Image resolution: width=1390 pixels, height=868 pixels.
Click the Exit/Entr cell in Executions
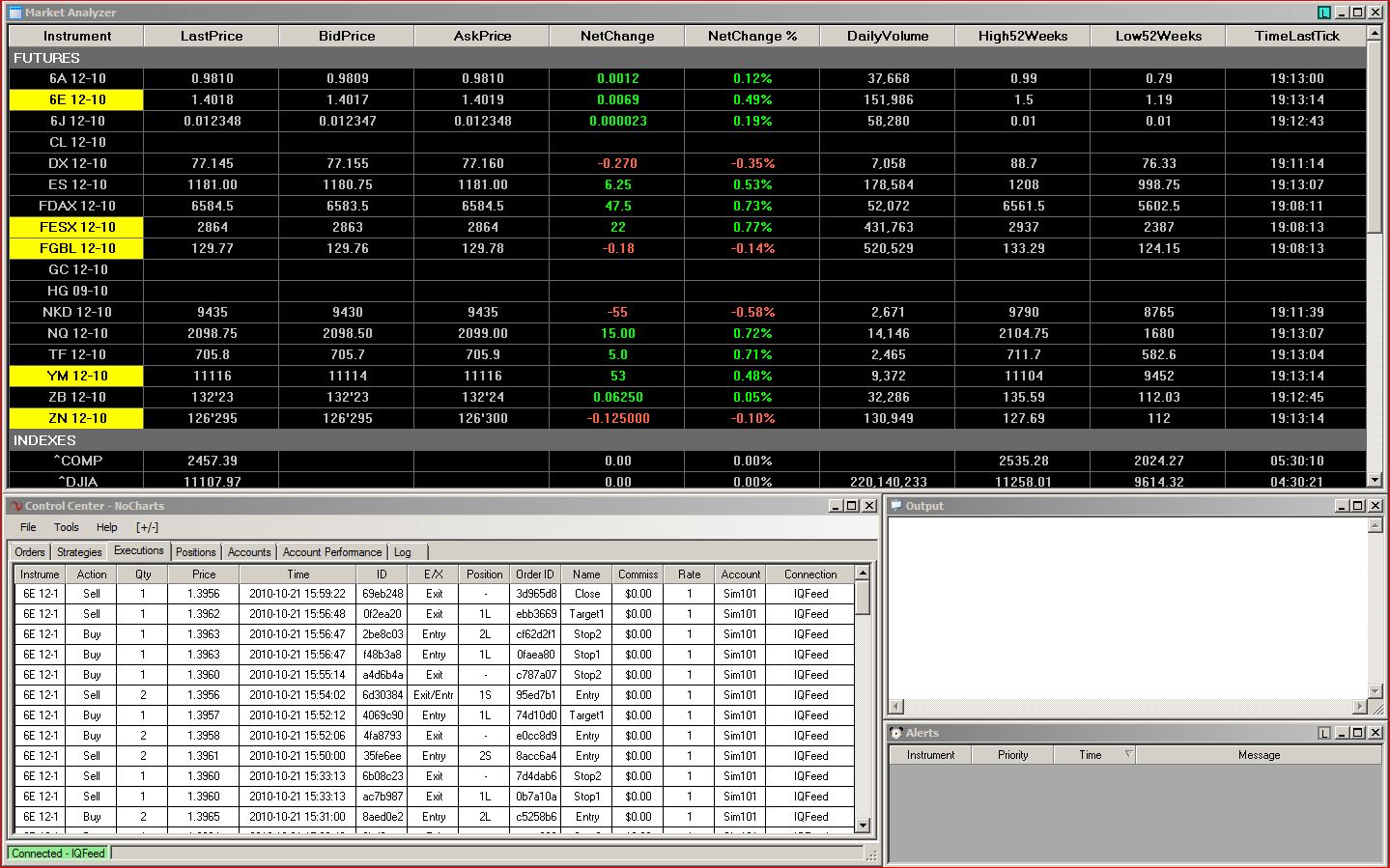(434, 695)
